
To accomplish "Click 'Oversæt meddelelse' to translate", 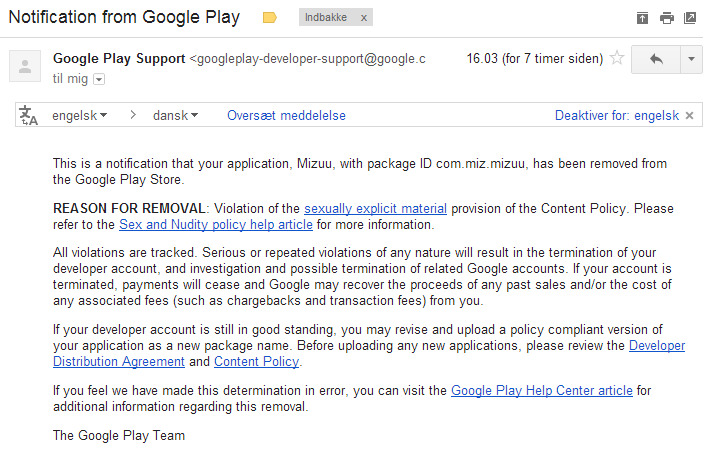I will coord(286,115).
